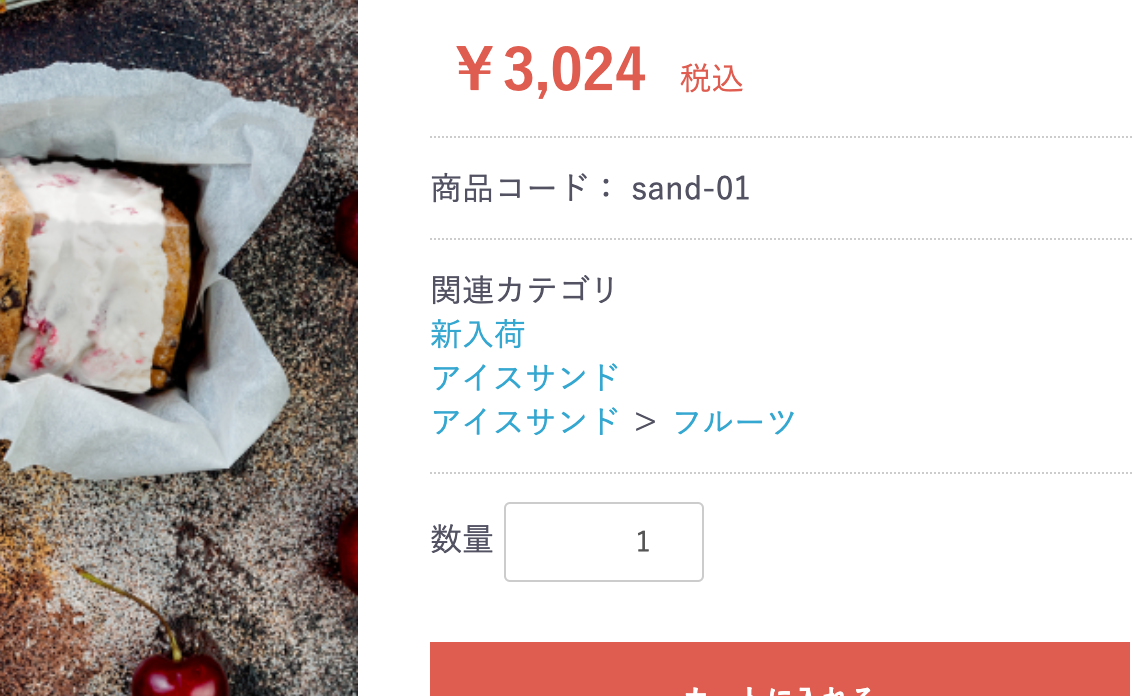The height and width of the screenshot is (696, 1132).
Task: Open the standalone アイスサンド category link
Action: (525, 378)
